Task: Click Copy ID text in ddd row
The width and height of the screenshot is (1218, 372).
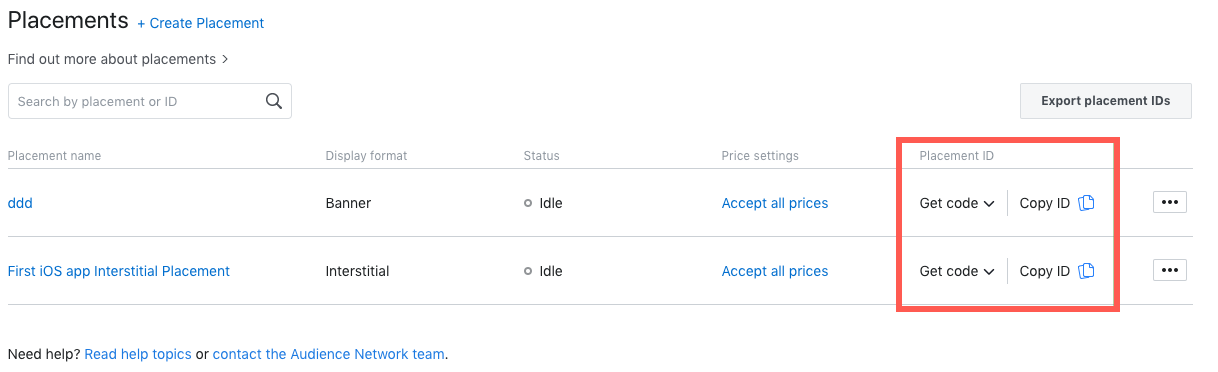Action: 1045,203
